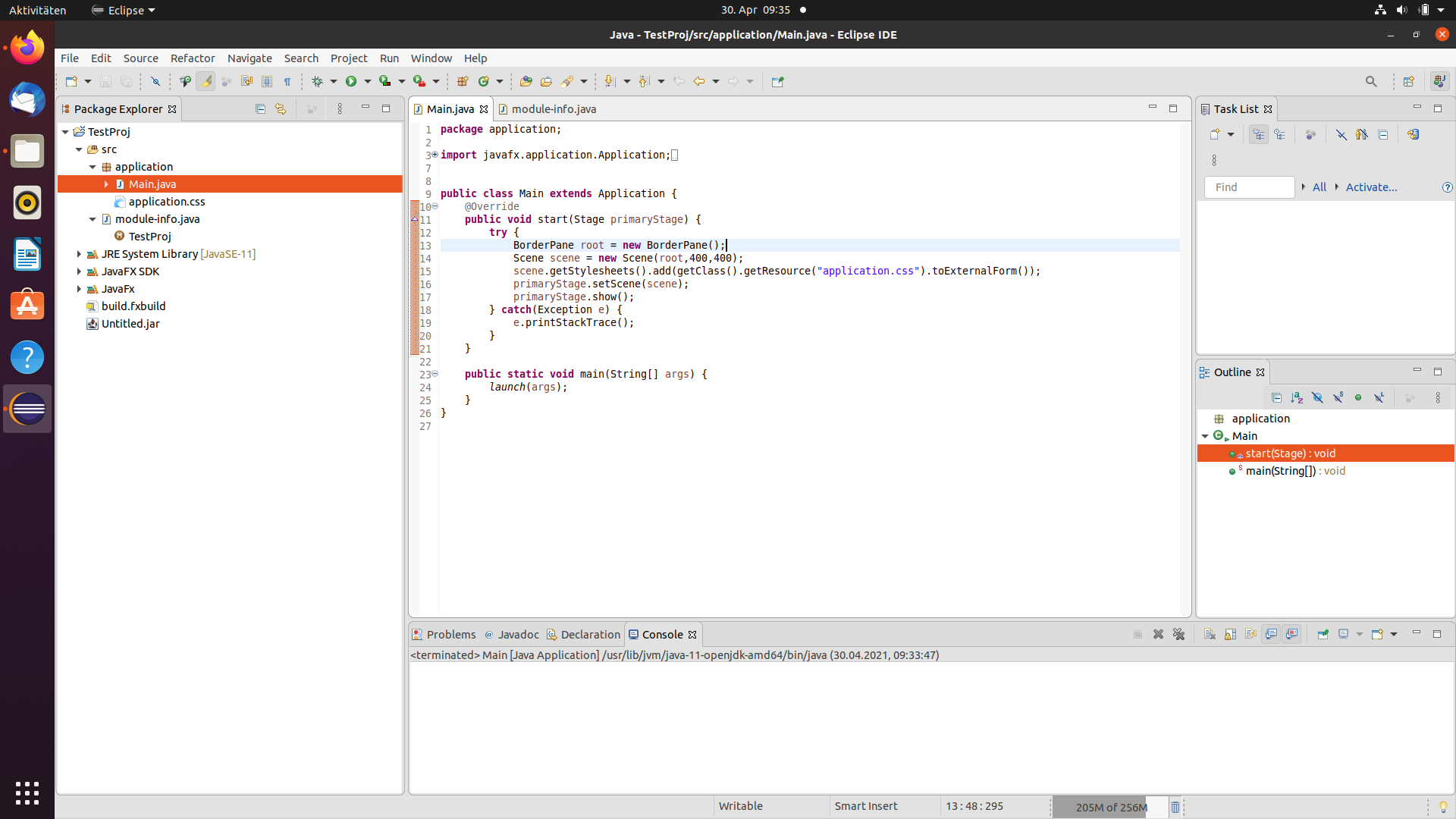Screen dimensions: 1456x819
Task: Toggle Scroll Lock in Console
Action: pyautogui.click(x=1230, y=634)
